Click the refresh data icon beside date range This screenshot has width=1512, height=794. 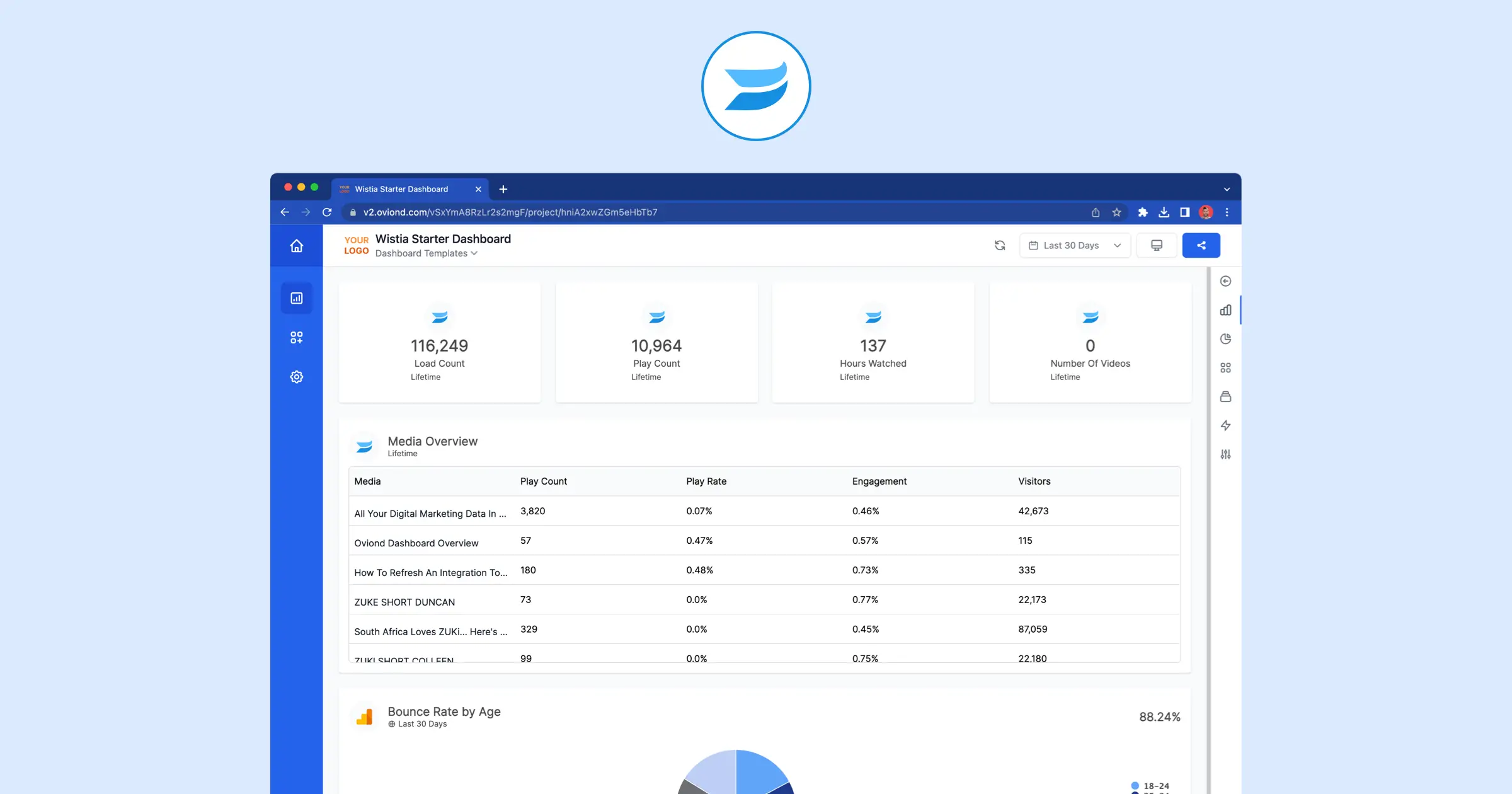point(1000,246)
